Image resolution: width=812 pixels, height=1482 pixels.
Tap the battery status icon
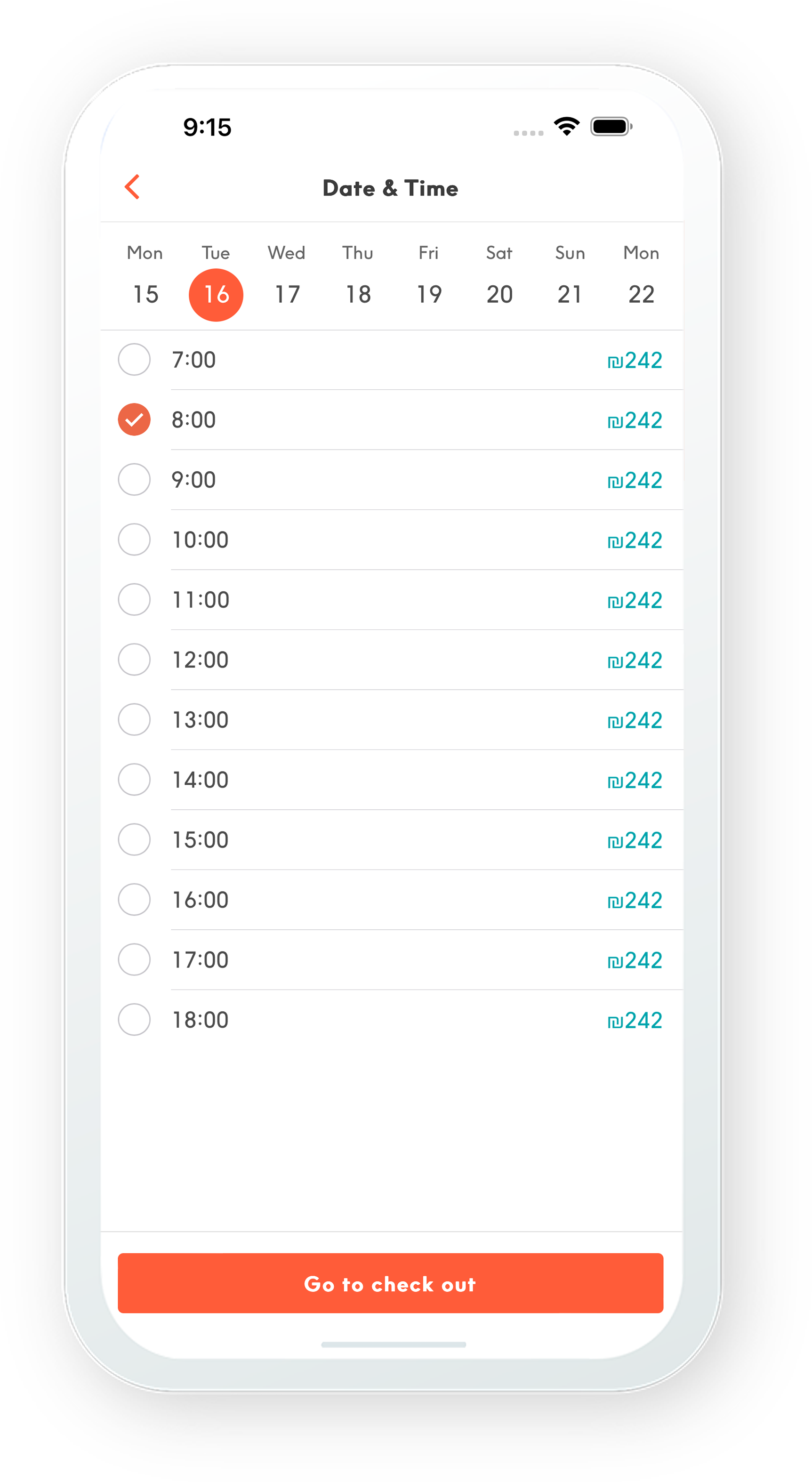(x=611, y=126)
